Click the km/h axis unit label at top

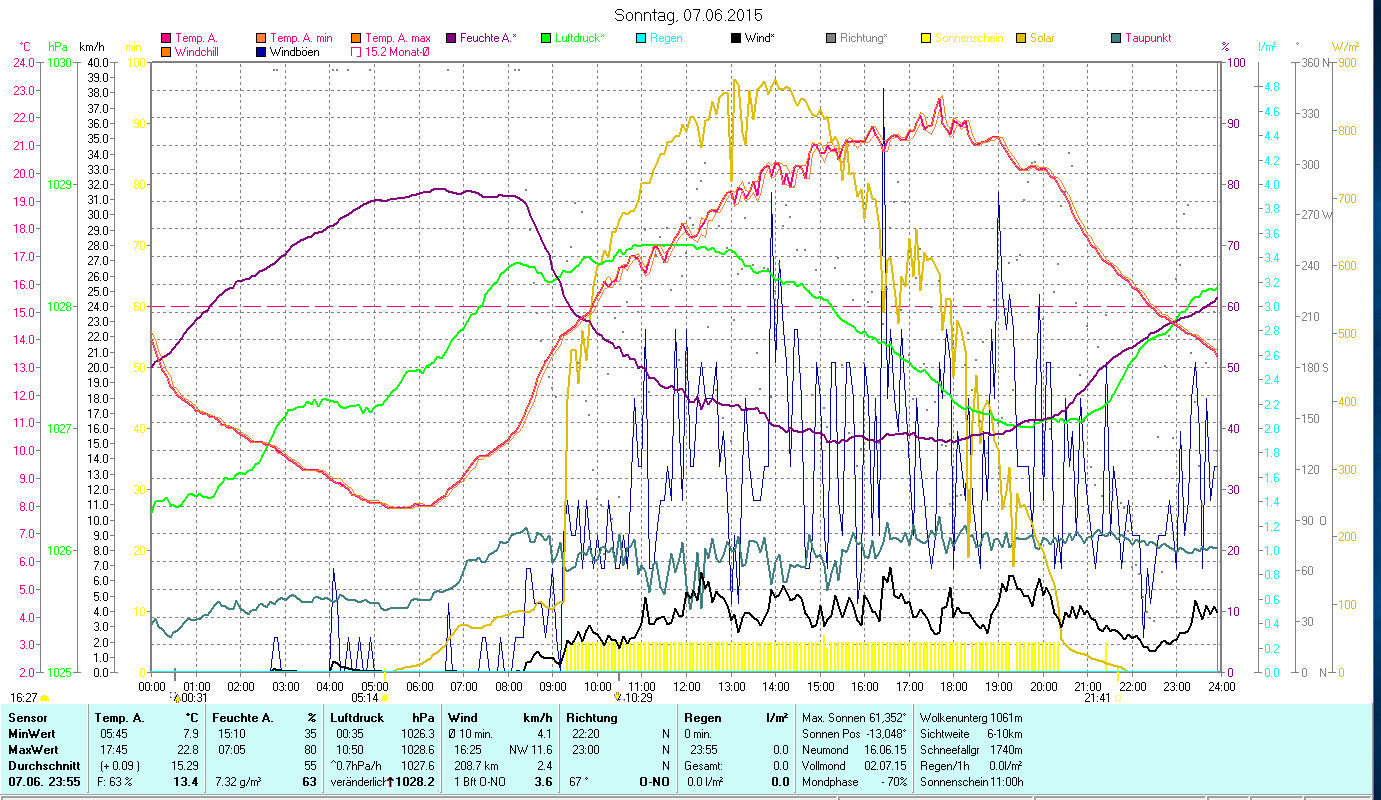pos(91,47)
